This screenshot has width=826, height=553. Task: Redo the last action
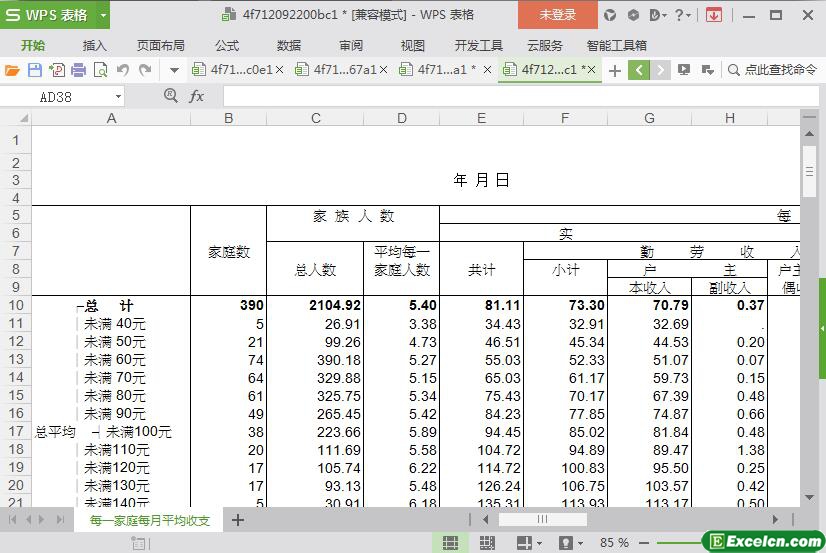(x=145, y=70)
